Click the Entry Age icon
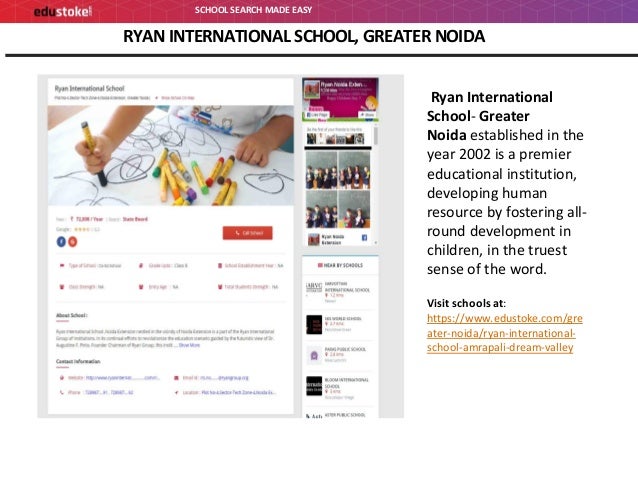This screenshot has width=638, height=479. [141, 287]
